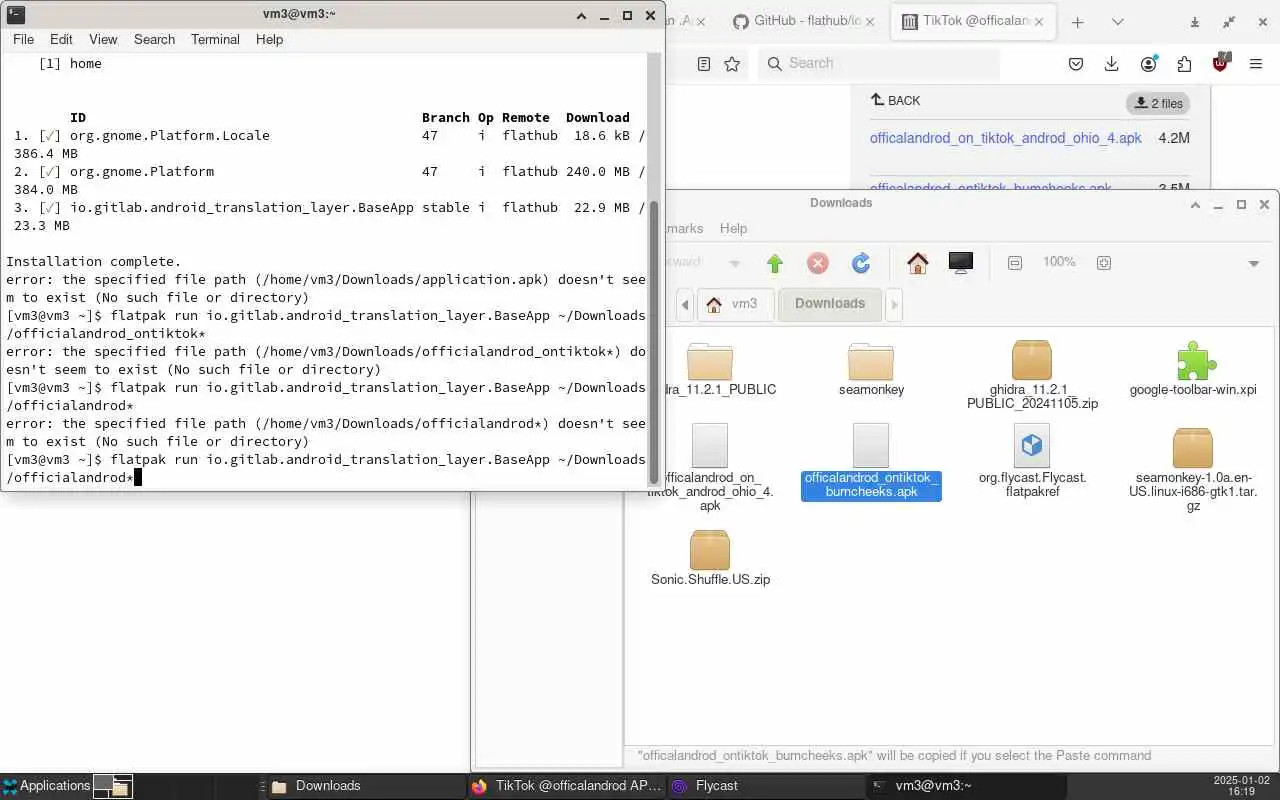Select the Sonic.Shuffle.US.zip archive
The height and width of the screenshot is (800, 1280).
click(x=710, y=550)
